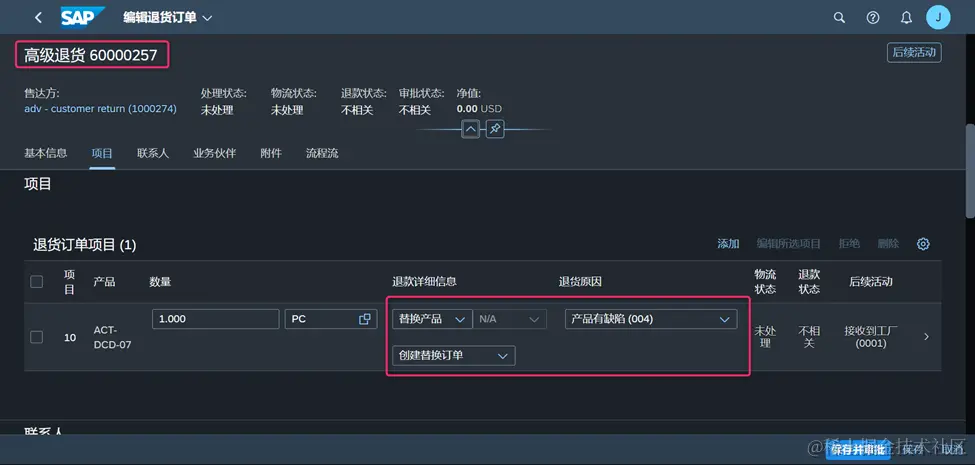The image size is (975, 465).
Task: Click product cell ACT-DCD-07
Action: tap(113, 337)
